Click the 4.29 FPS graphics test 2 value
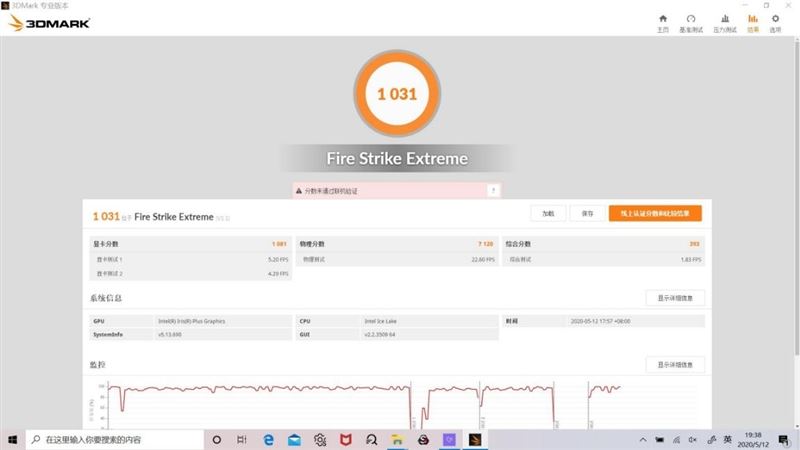Image resolution: width=800 pixels, height=450 pixels. [278, 274]
